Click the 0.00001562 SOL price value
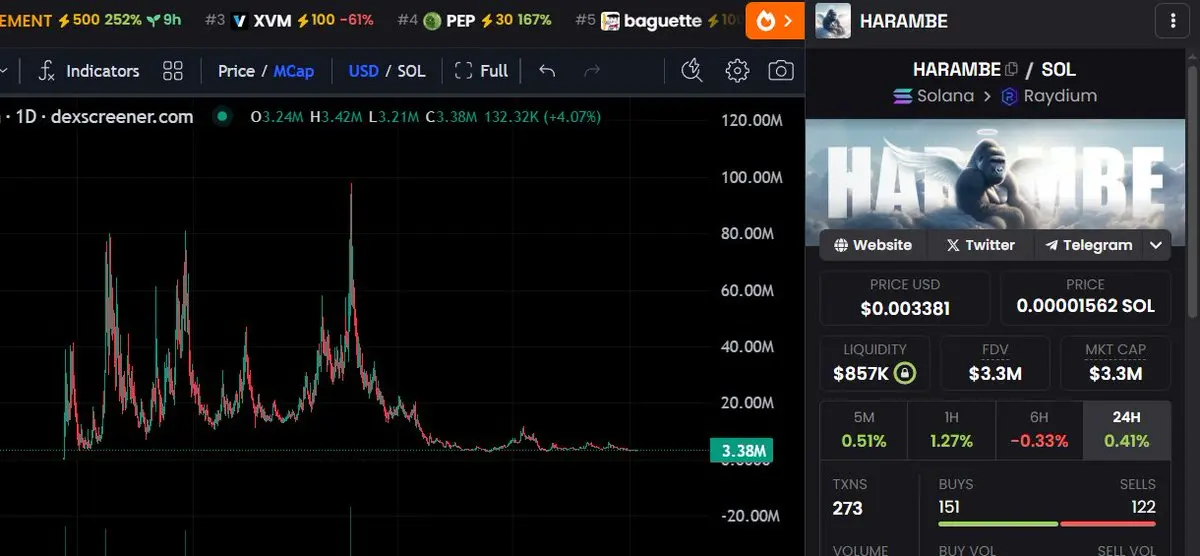Screen dimensions: 1200x556 tap(1085, 307)
